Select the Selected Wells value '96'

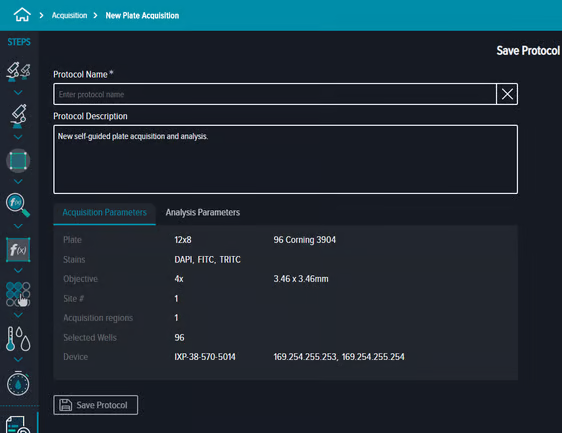179,338
